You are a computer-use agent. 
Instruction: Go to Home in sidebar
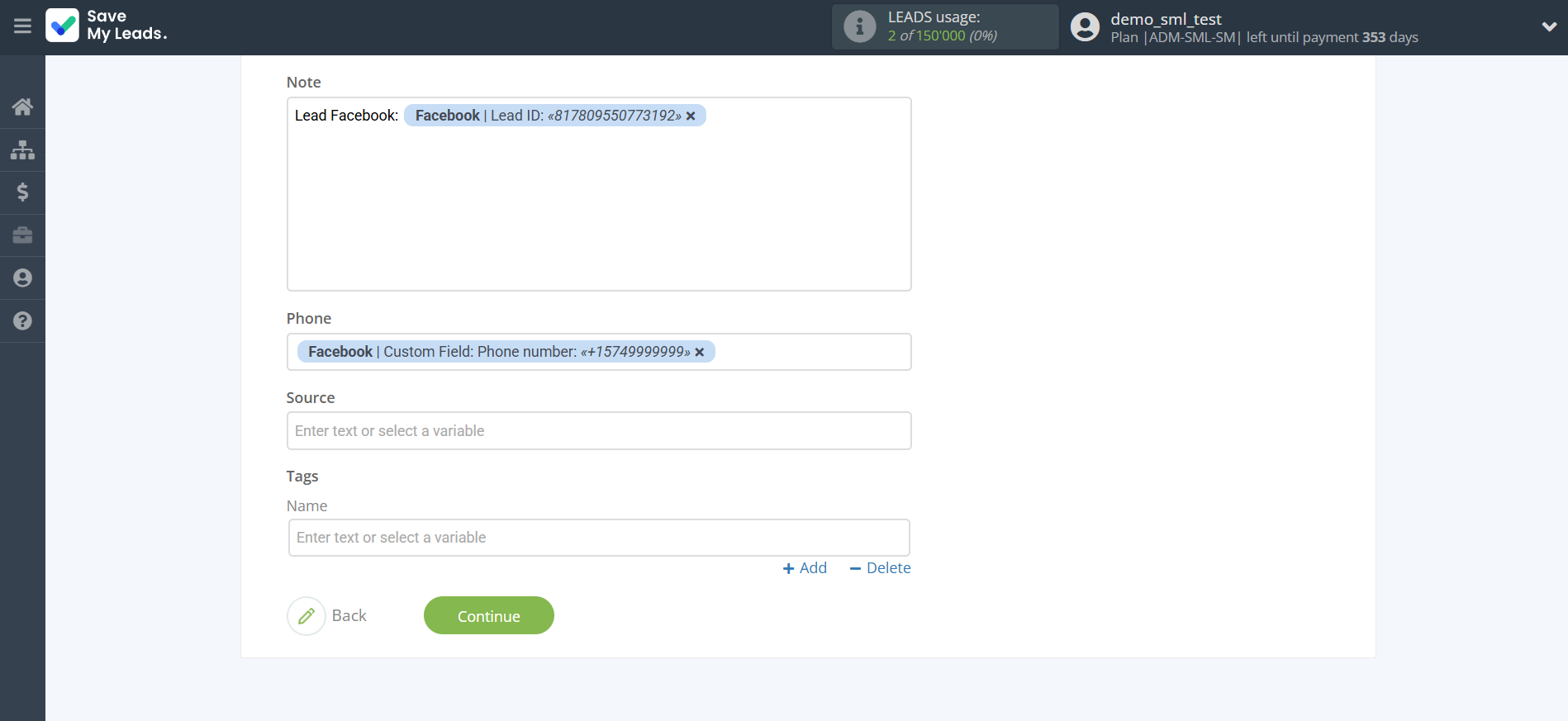22,107
